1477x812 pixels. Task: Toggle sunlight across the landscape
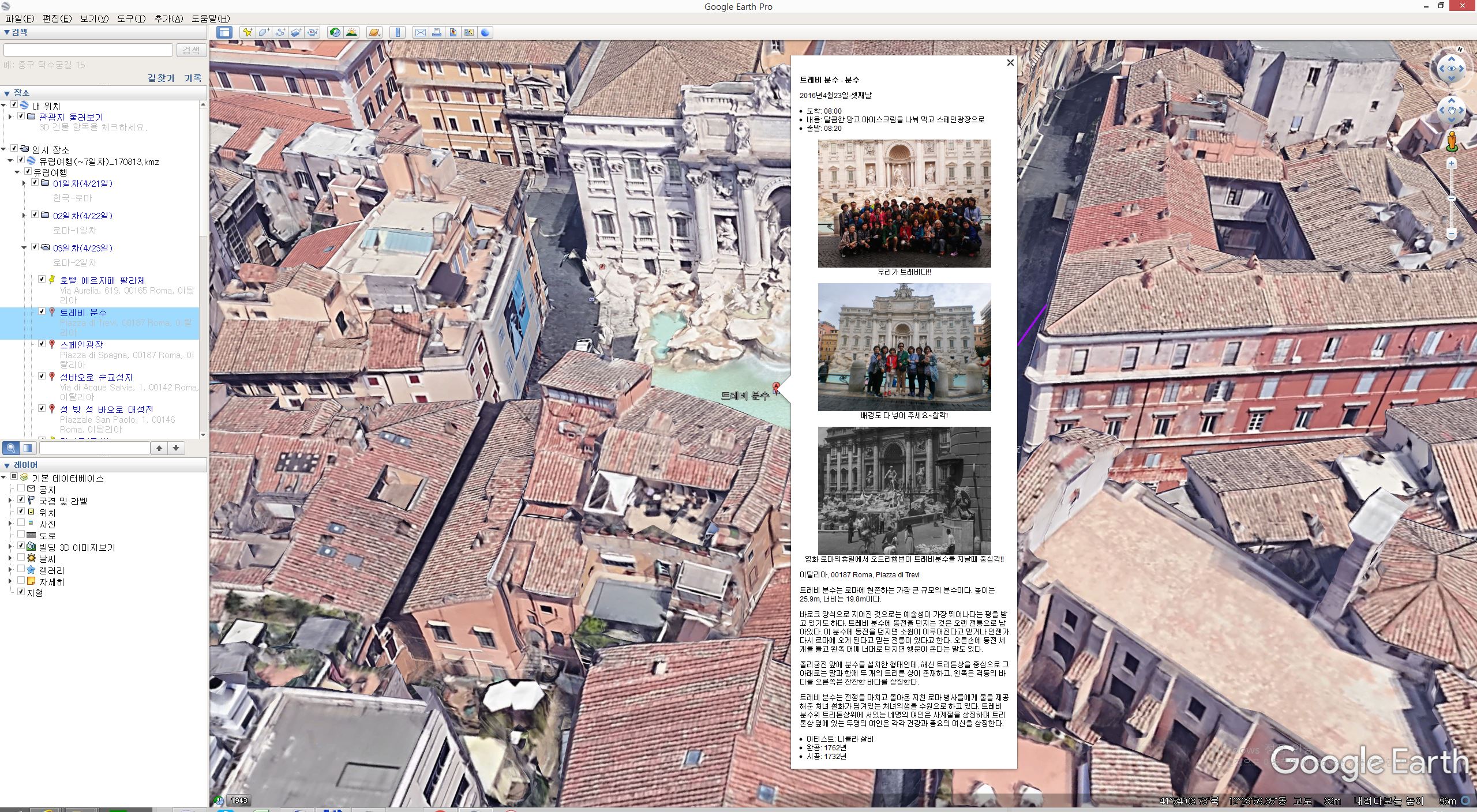(351, 32)
